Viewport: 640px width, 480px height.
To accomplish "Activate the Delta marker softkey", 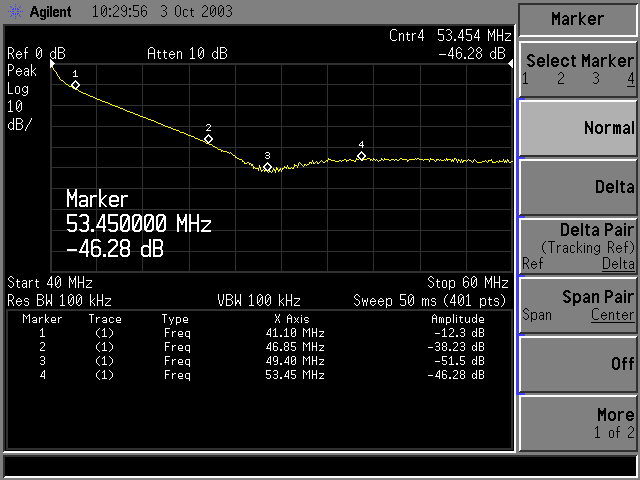I will point(578,187).
